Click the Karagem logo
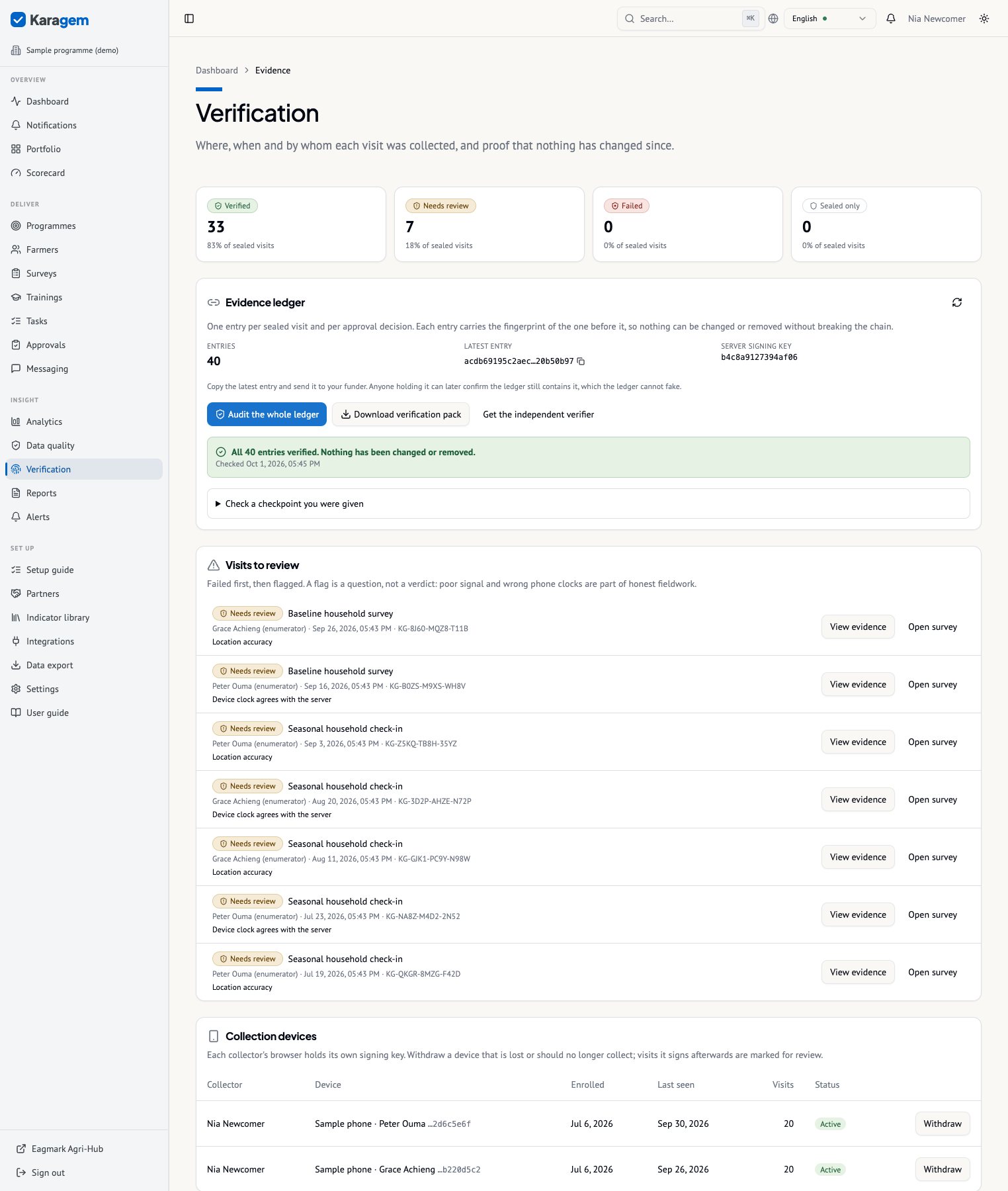 pos(50,20)
